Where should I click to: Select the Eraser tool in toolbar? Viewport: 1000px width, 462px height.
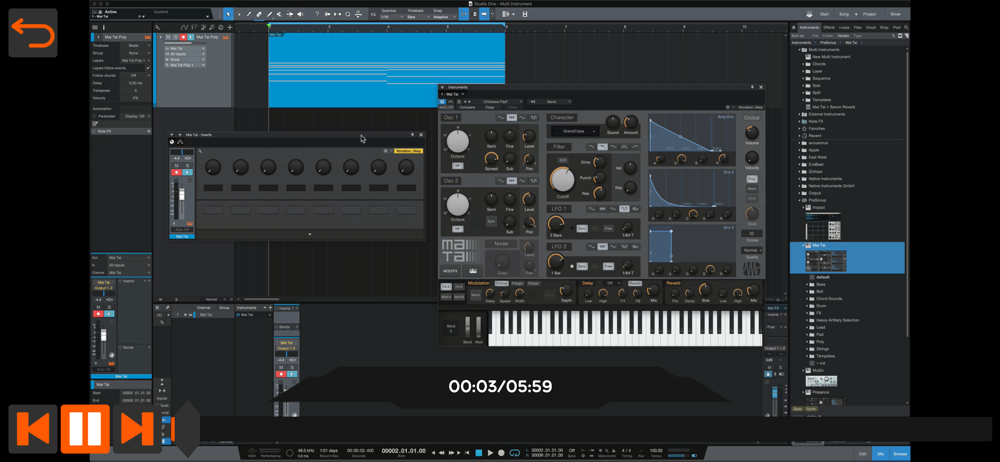(259, 14)
